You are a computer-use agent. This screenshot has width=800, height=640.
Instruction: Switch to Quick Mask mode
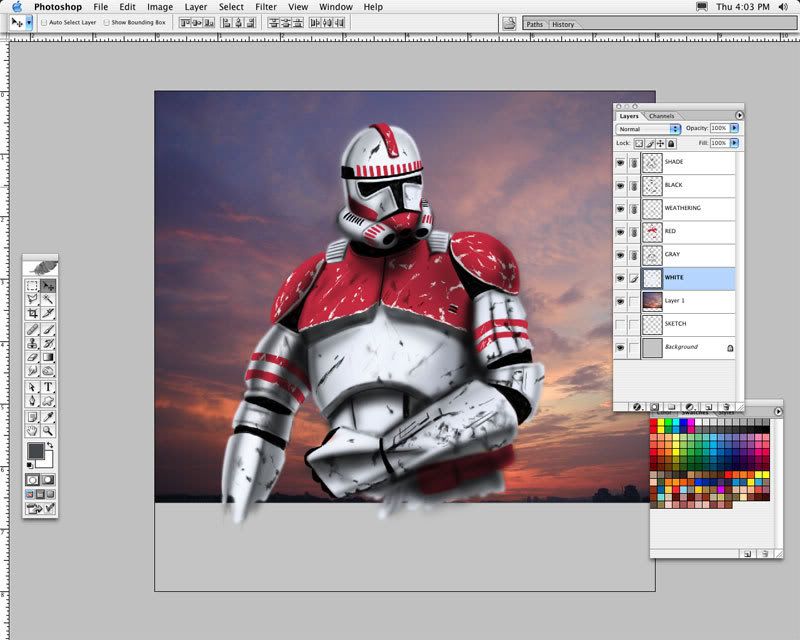click(48, 480)
